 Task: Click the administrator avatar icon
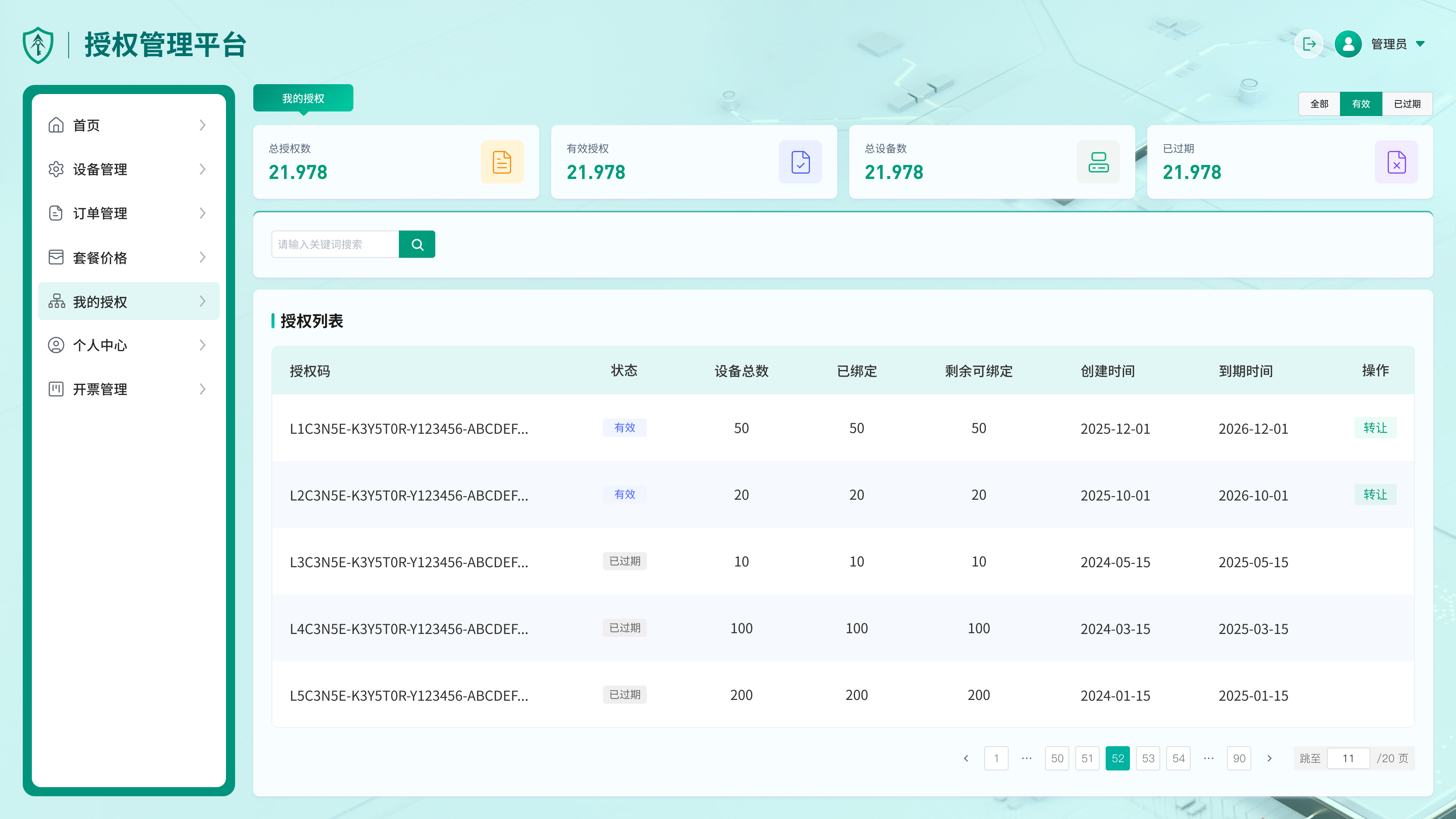pyautogui.click(x=1348, y=44)
